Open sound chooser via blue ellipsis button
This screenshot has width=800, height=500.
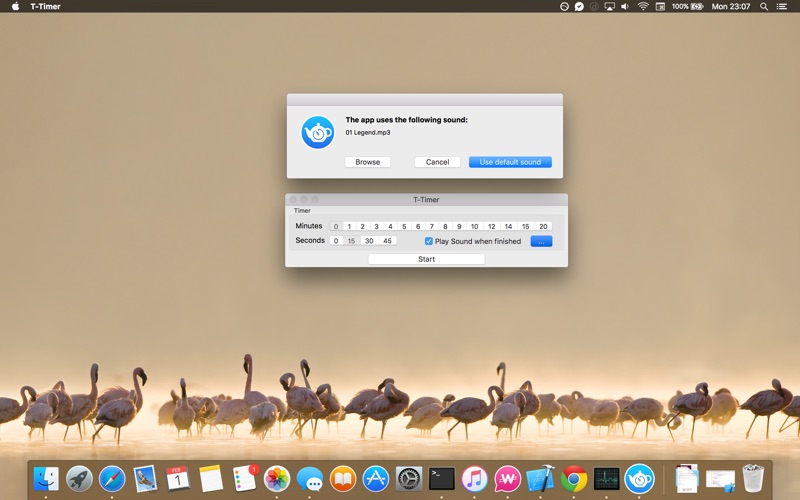click(x=541, y=241)
